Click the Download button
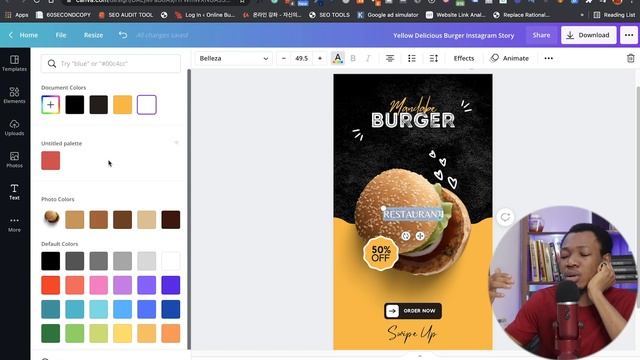The image size is (640, 360). tap(589, 35)
